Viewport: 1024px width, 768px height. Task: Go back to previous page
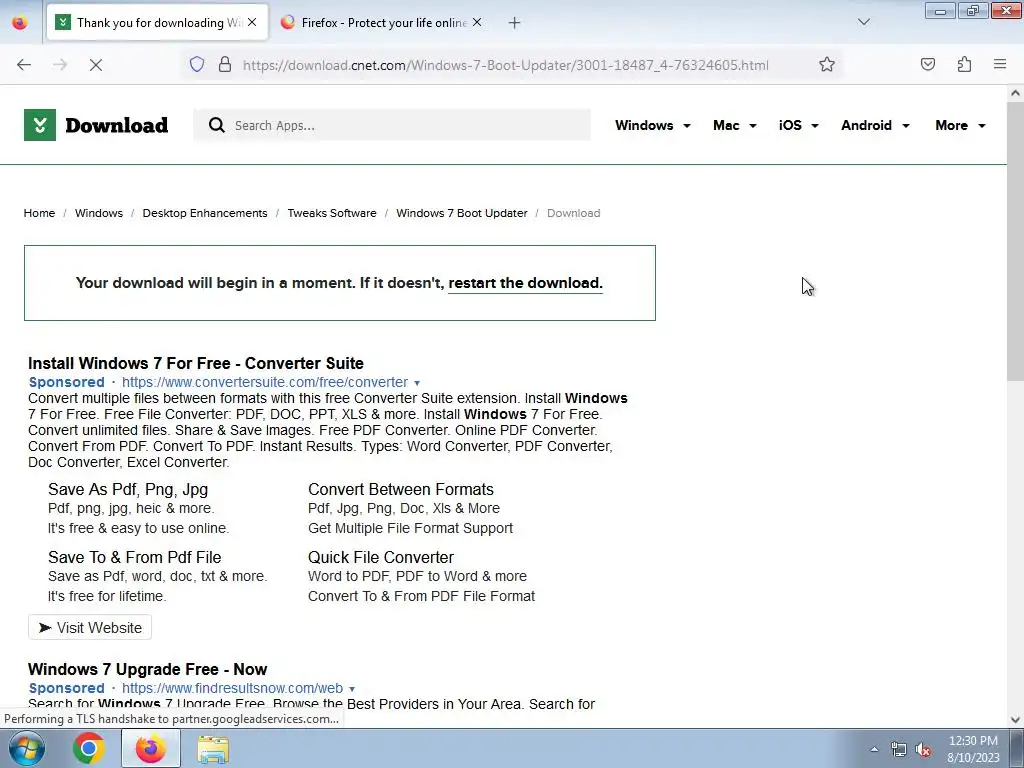tap(24, 65)
